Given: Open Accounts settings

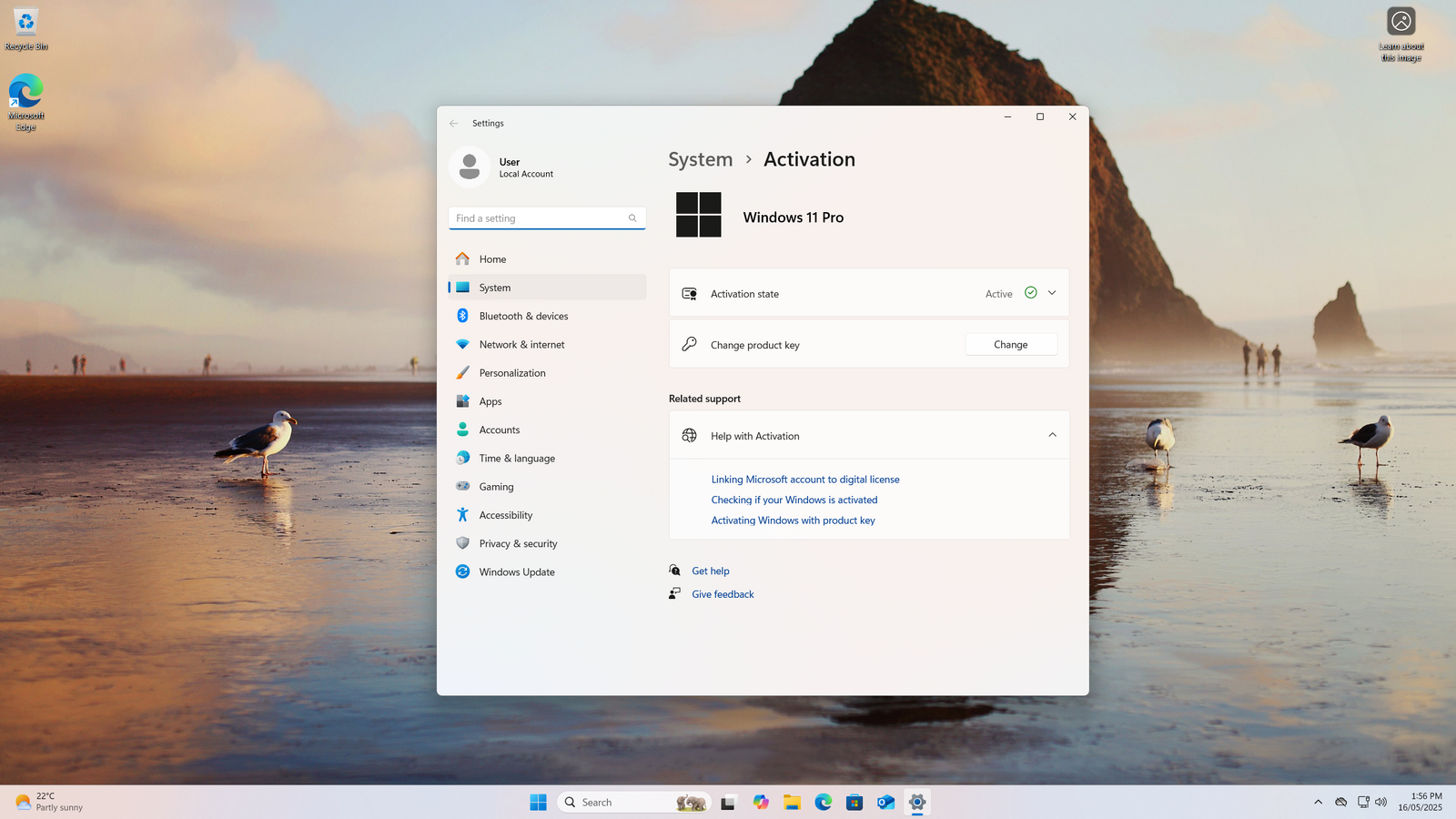Looking at the screenshot, I should coord(547,430).
